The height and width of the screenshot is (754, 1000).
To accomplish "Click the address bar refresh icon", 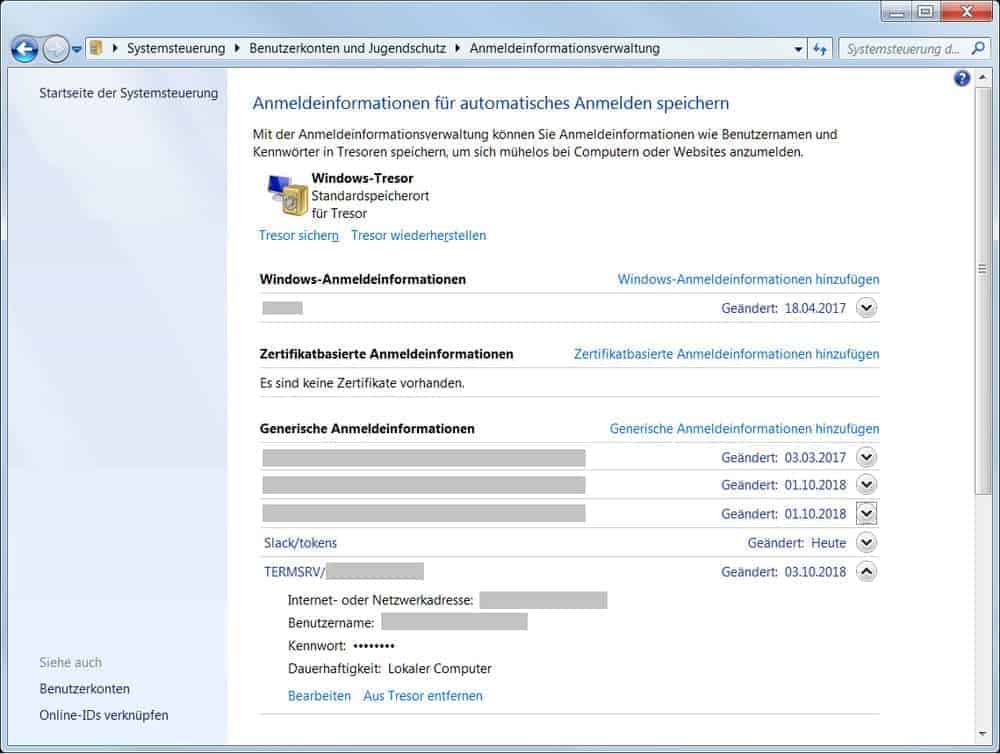I will pyautogui.click(x=820, y=48).
